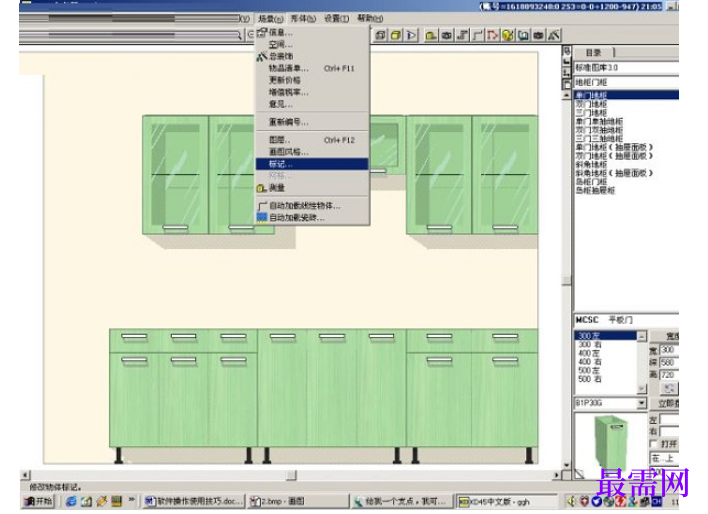Click the wireframe view toolbar icon

point(381,35)
